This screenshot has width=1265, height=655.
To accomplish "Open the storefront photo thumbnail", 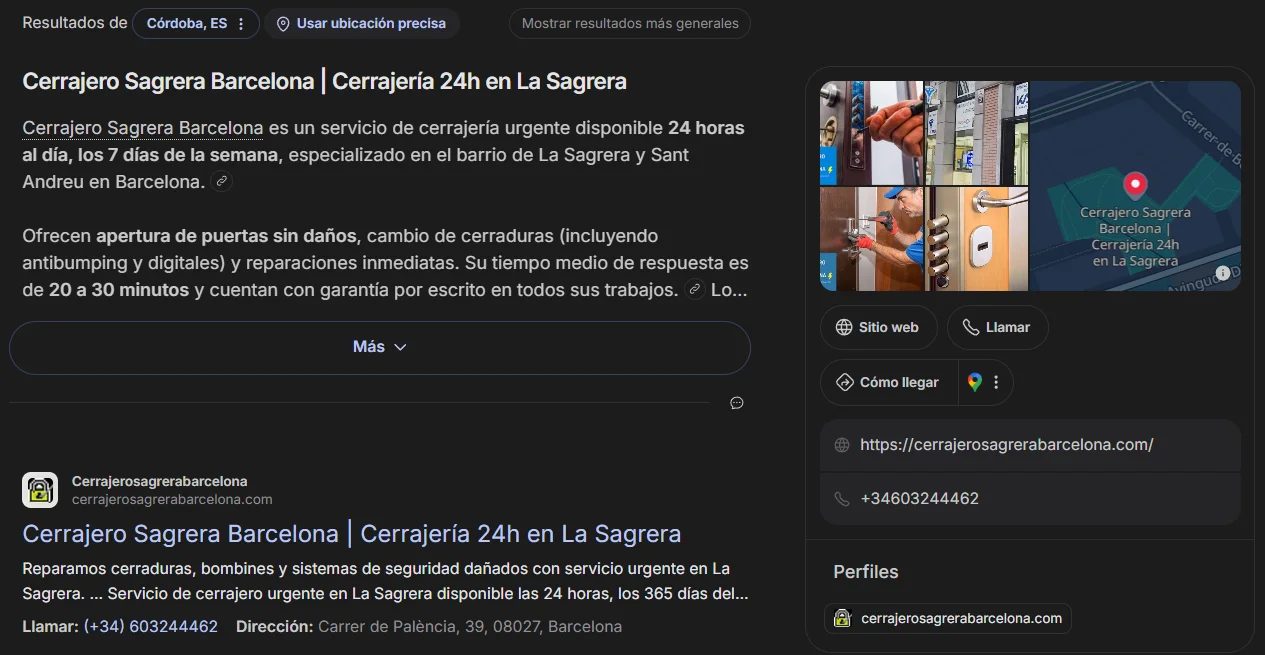I will coord(977,132).
